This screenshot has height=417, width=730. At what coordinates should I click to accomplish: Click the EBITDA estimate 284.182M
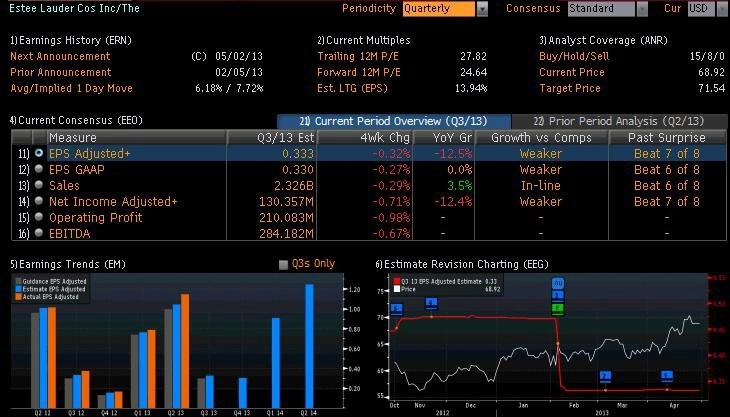pos(287,233)
